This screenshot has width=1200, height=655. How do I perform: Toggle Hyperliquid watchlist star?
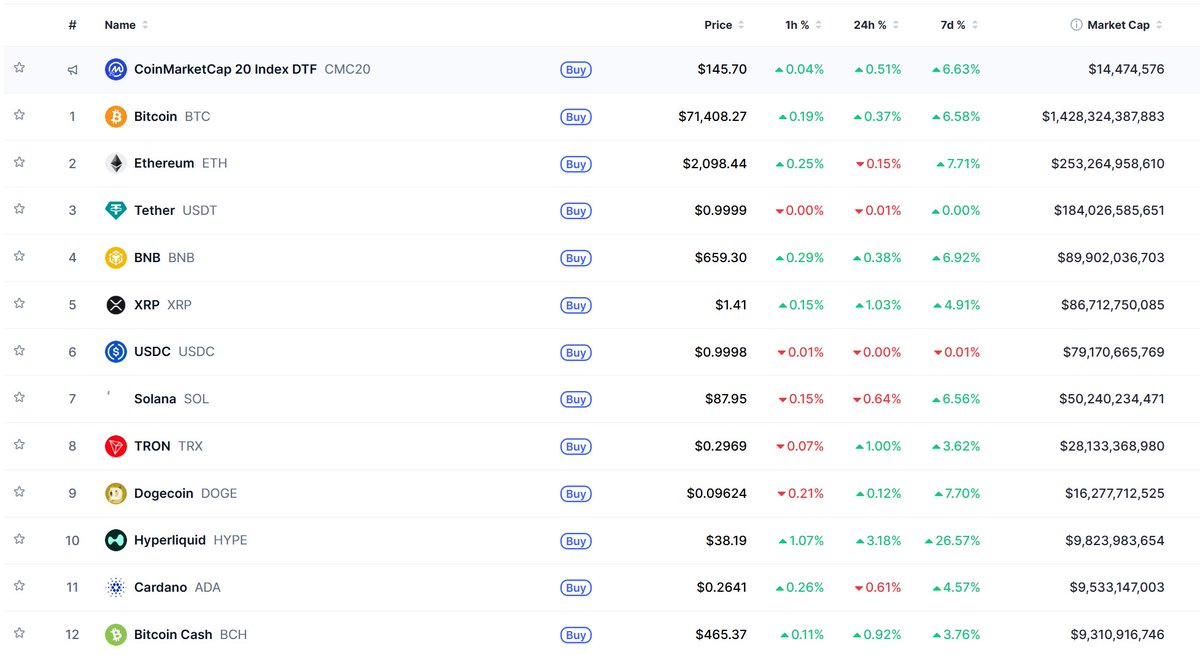[19, 538]
